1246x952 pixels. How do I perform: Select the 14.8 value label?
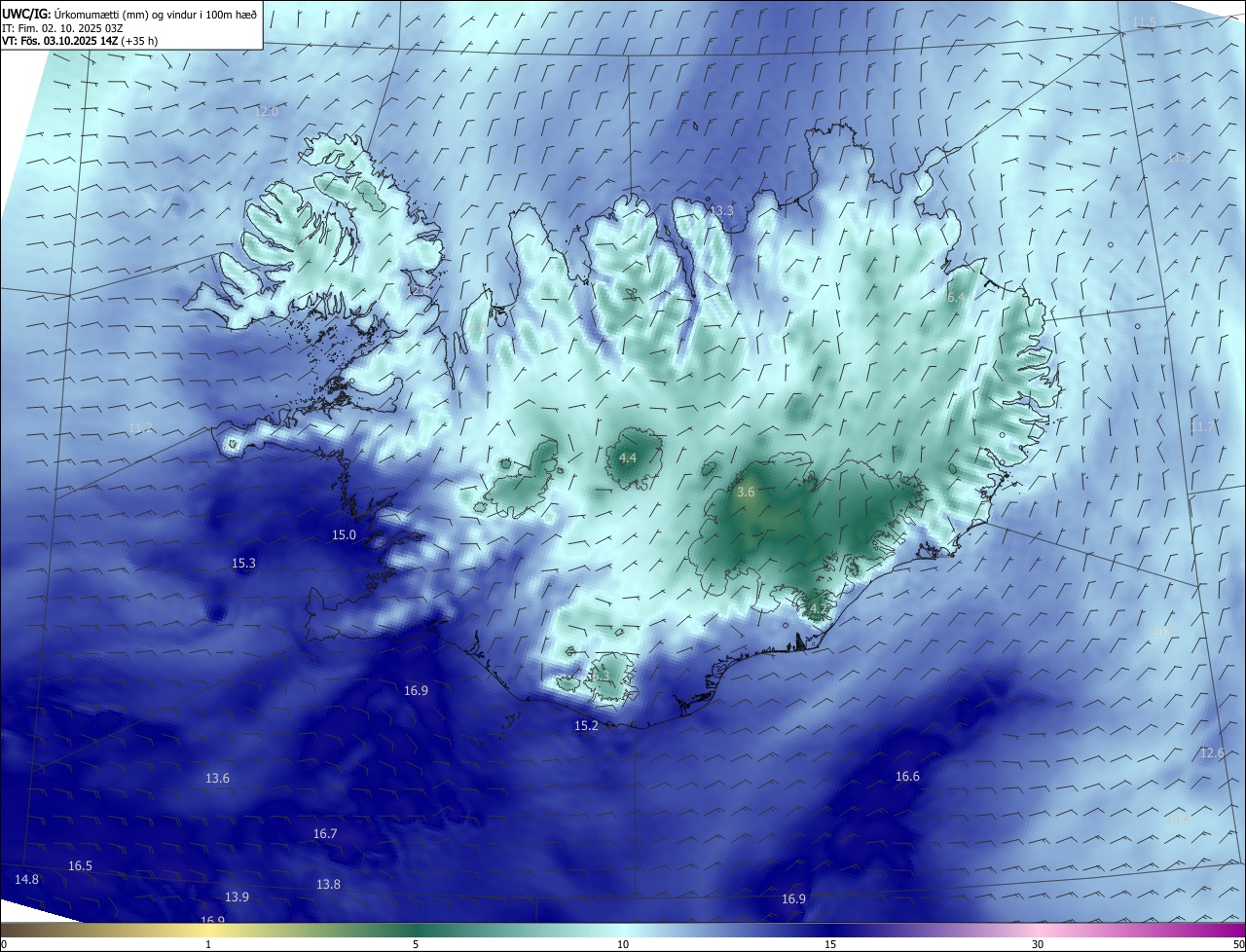point(27,879)
